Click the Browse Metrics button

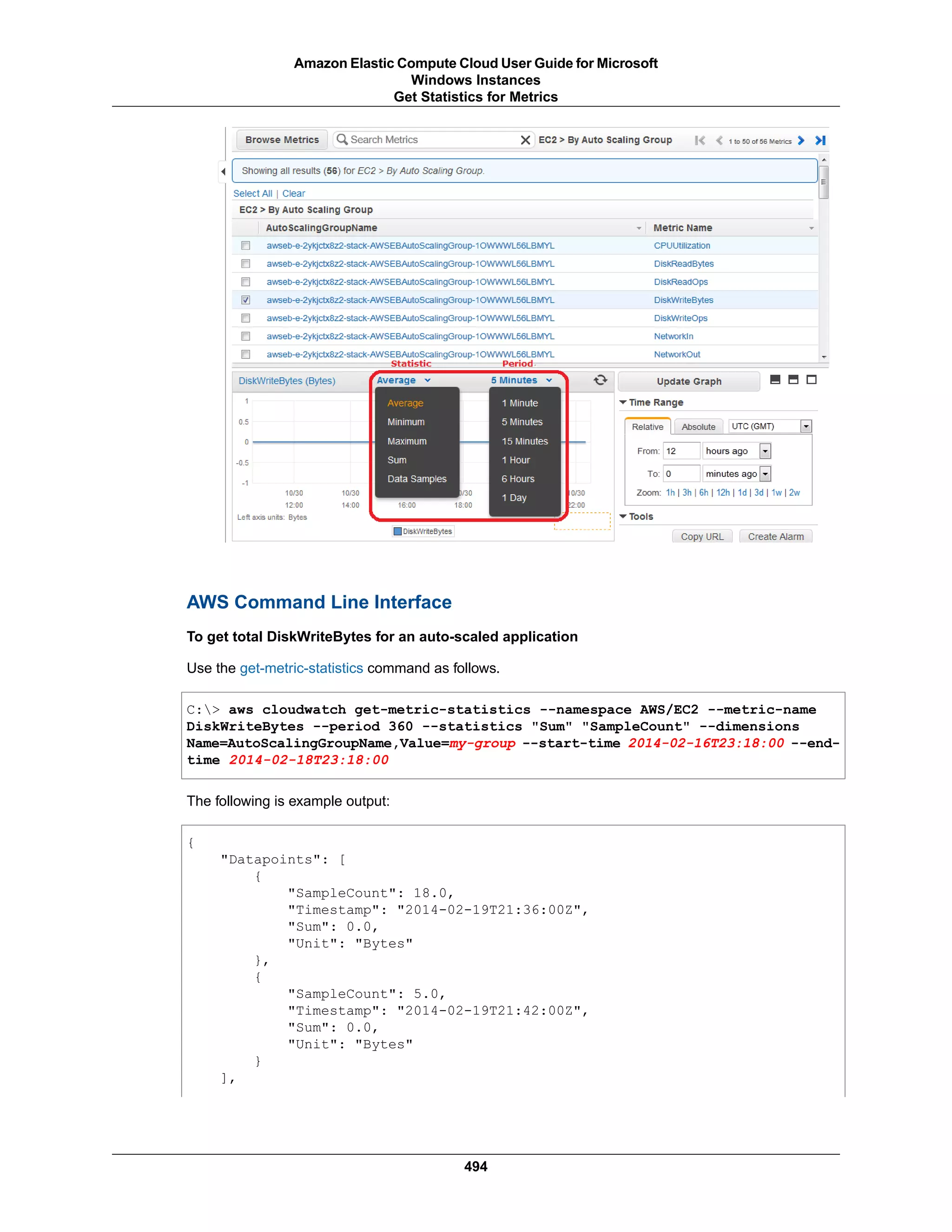pyautogui.click(x=282, y=140)
